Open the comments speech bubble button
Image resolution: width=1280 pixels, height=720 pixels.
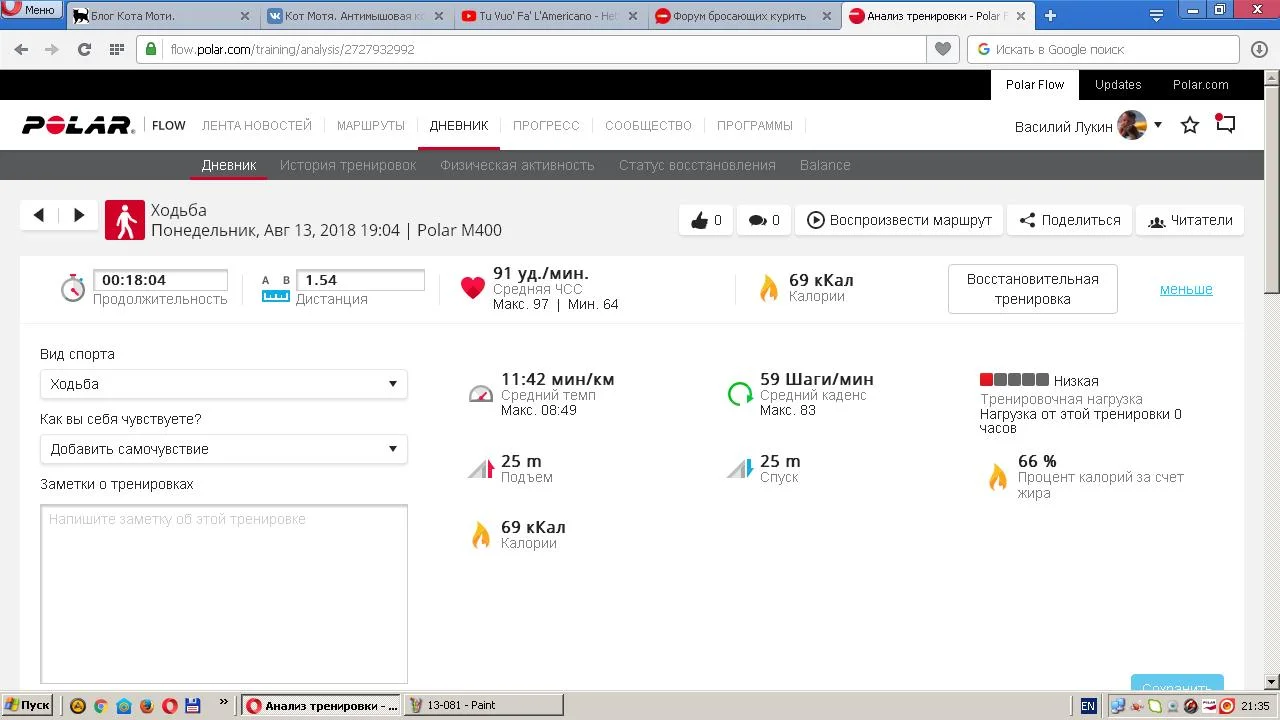(x=764, y=220)
